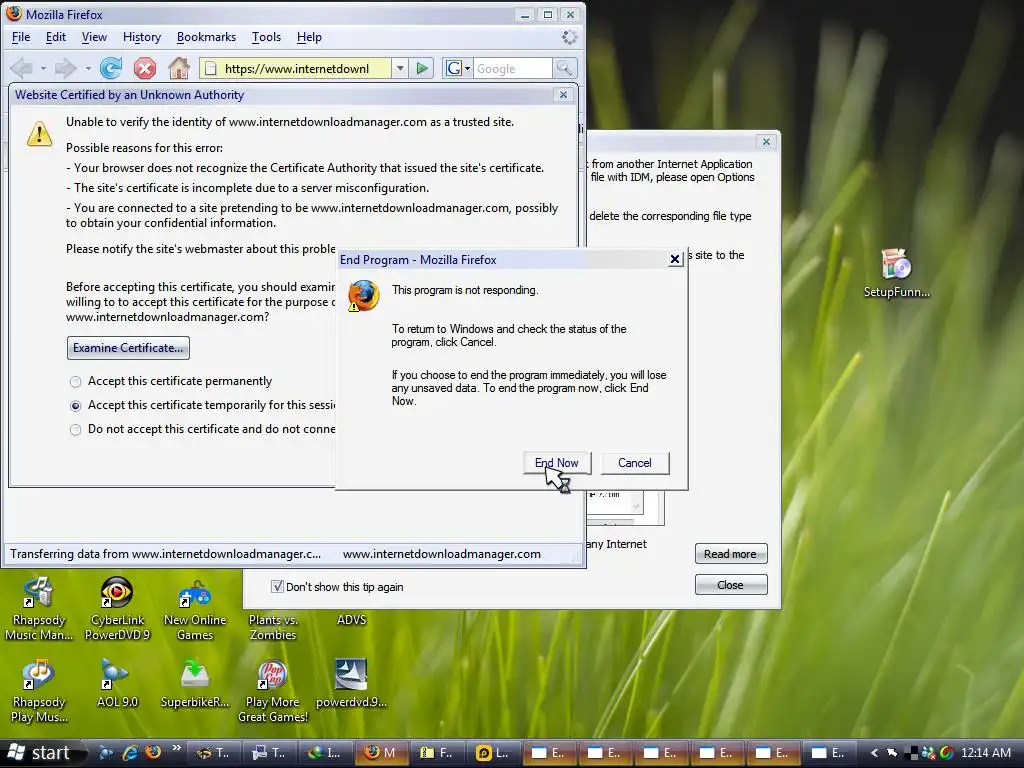The height and width of the screenshot is (768, 1024).
Task: Click the Firefox quick launch icon
Action: pyautogui.click(x=153, y=752)
